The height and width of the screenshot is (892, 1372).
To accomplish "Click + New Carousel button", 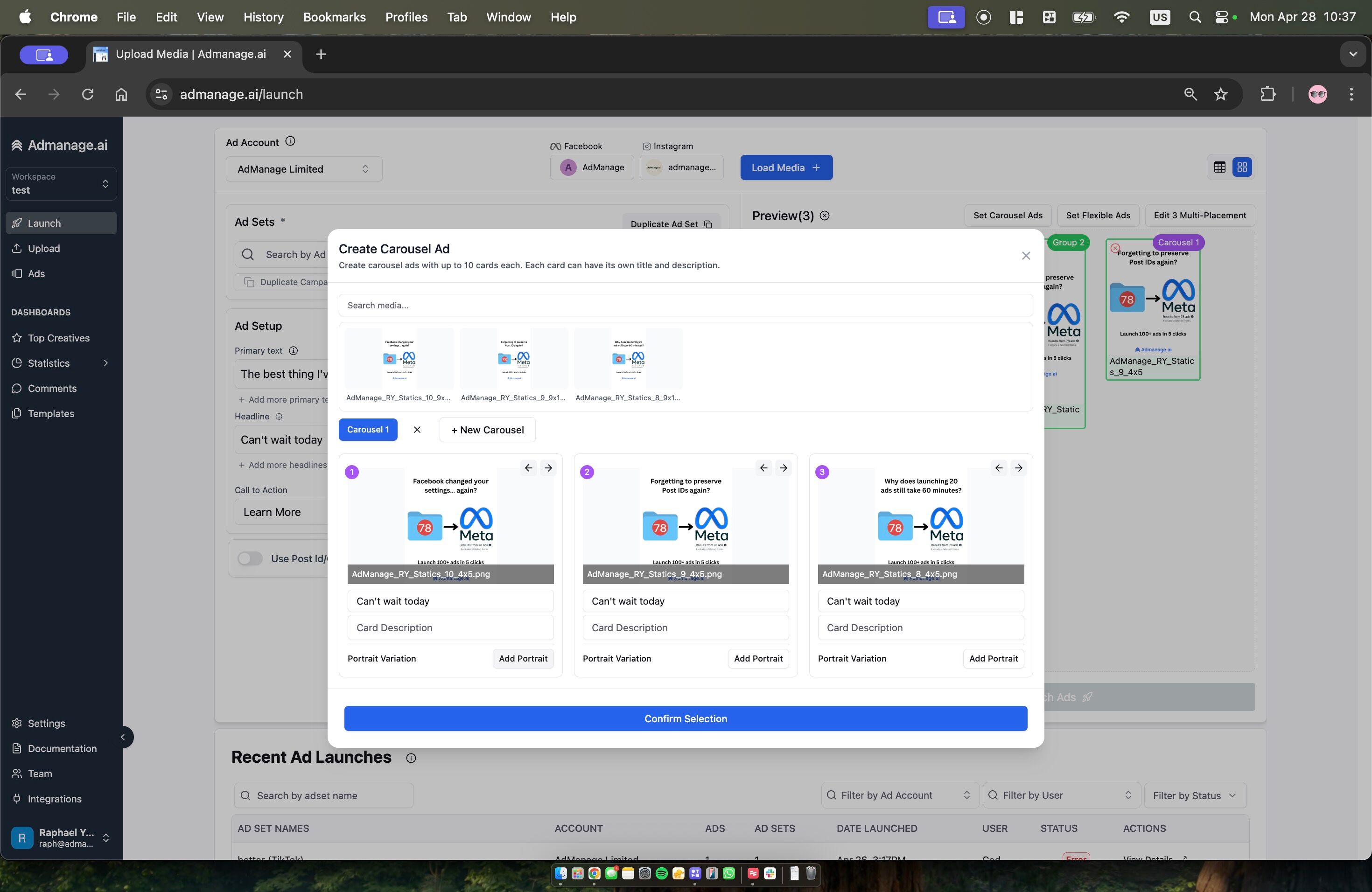I will tap(487, 430).
